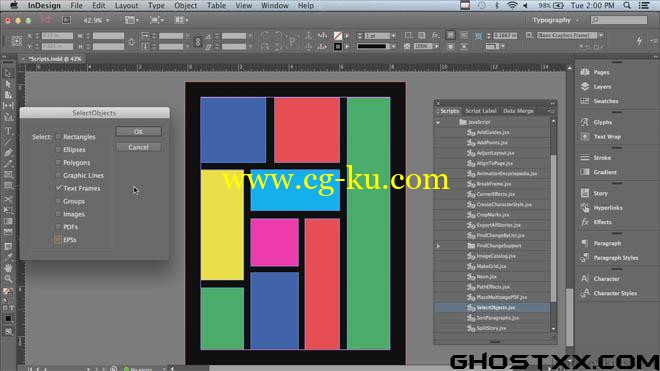Select the Pen tool
Image resolution: width=660 pixels, height=371 pixels.
[8, 152]
